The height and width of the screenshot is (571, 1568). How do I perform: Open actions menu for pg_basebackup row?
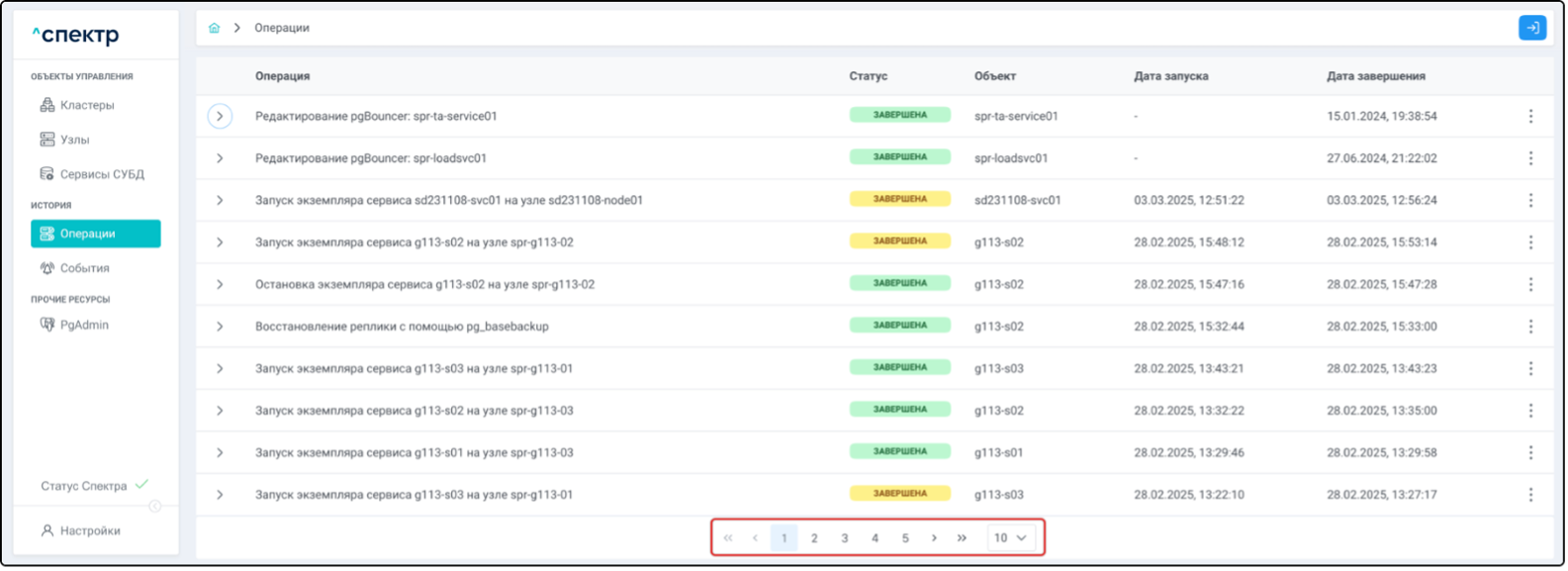tap(1530, 327)
